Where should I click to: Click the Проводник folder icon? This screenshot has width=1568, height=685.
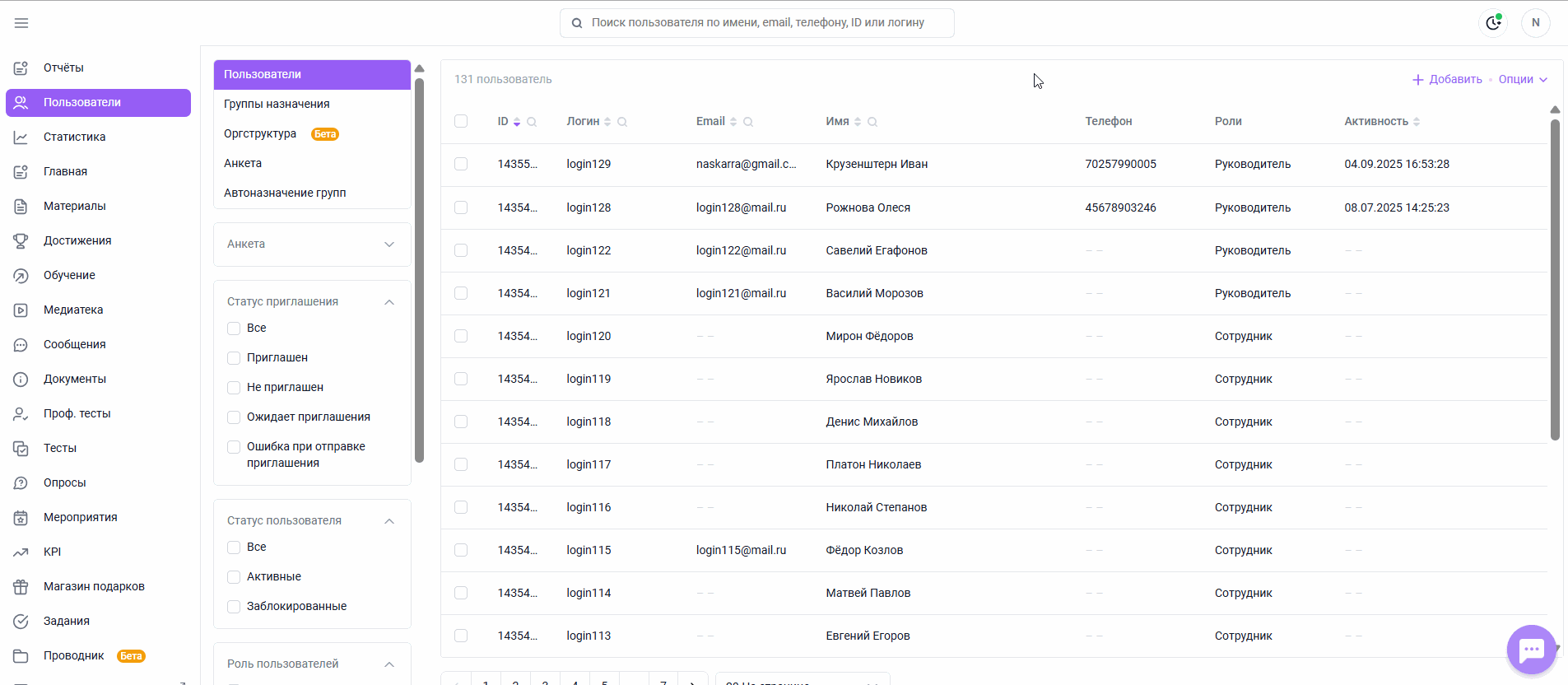21,655
